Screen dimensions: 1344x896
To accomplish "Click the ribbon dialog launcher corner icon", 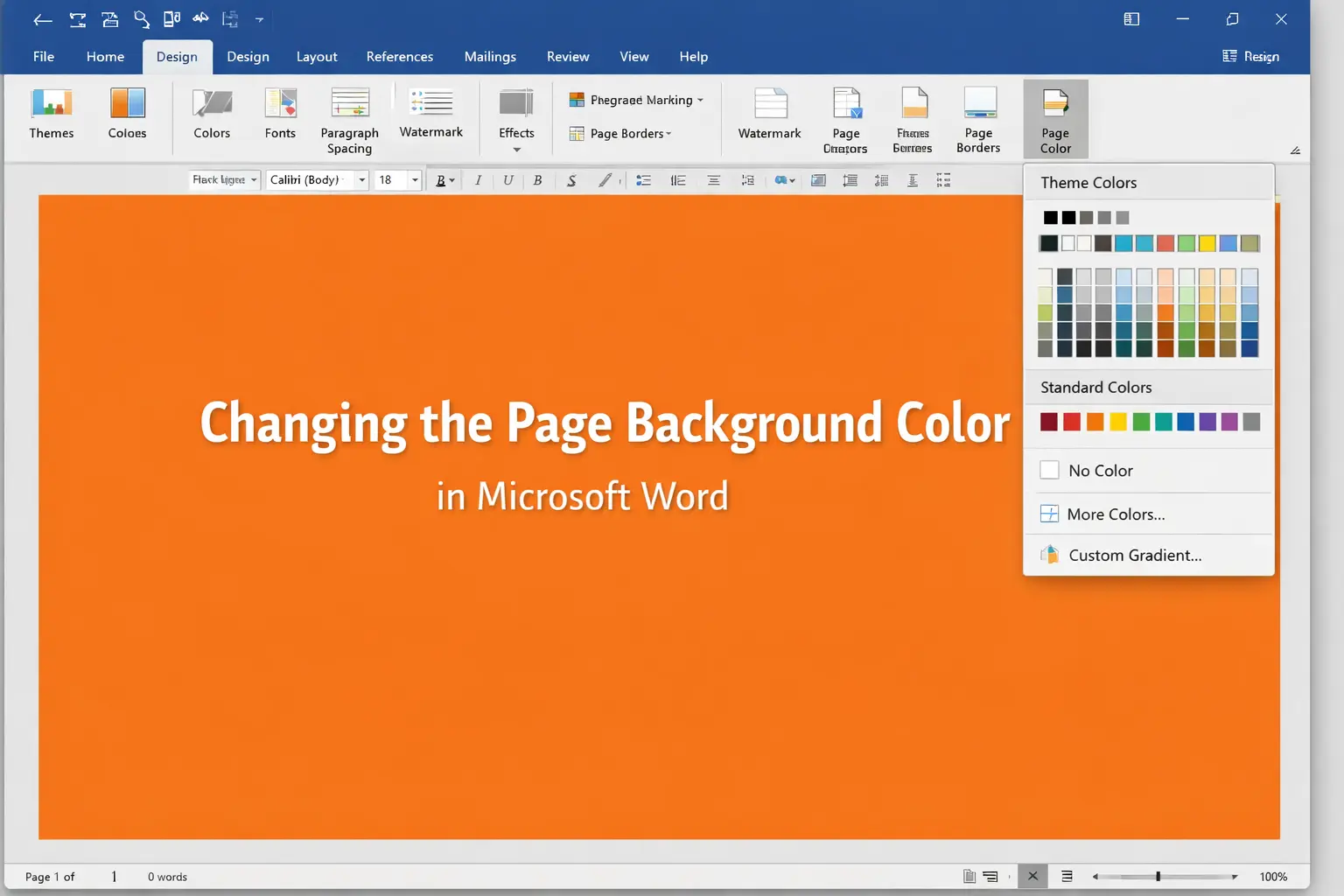I will point(1295,150).
